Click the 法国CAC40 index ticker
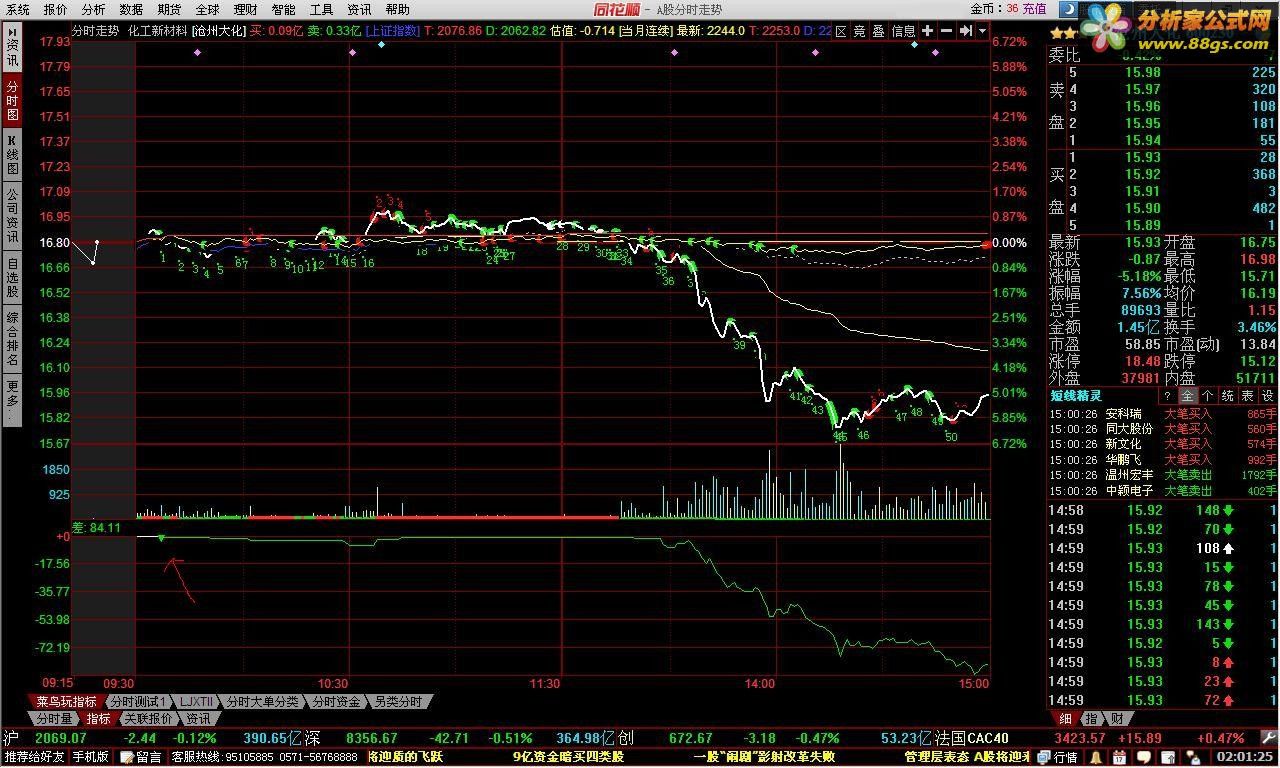Screen dimensions: 1280x768 point(973,738)
